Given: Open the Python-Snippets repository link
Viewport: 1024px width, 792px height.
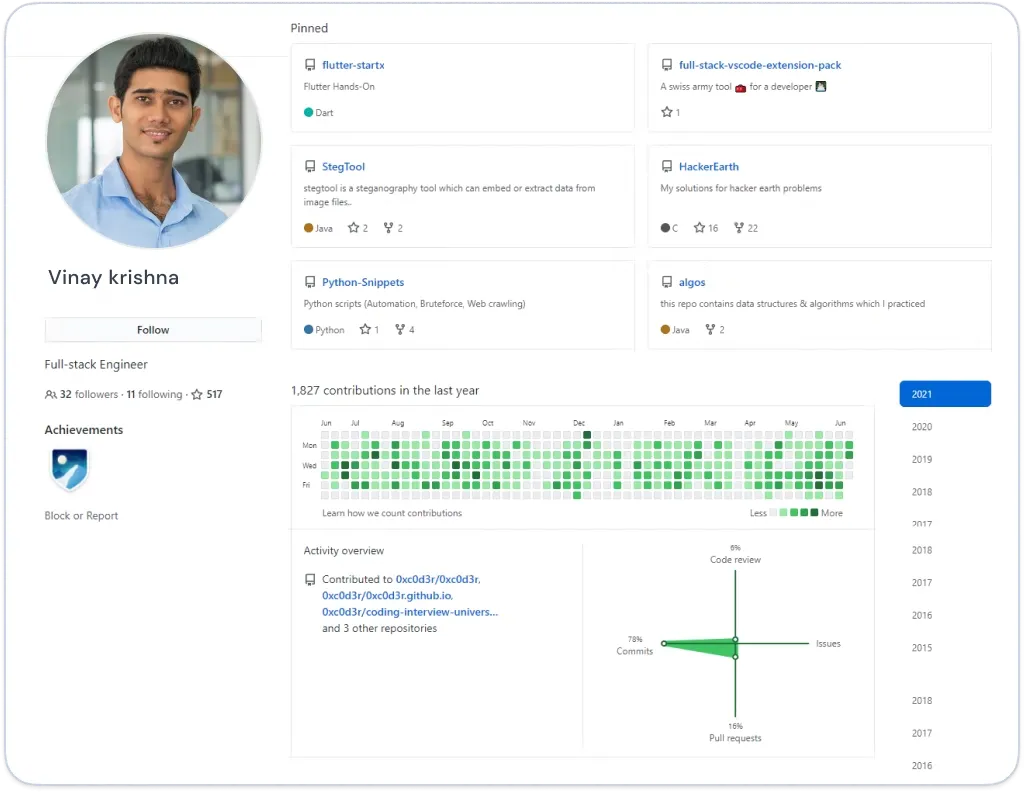Looking at the screenshot, I should point(362,282).
